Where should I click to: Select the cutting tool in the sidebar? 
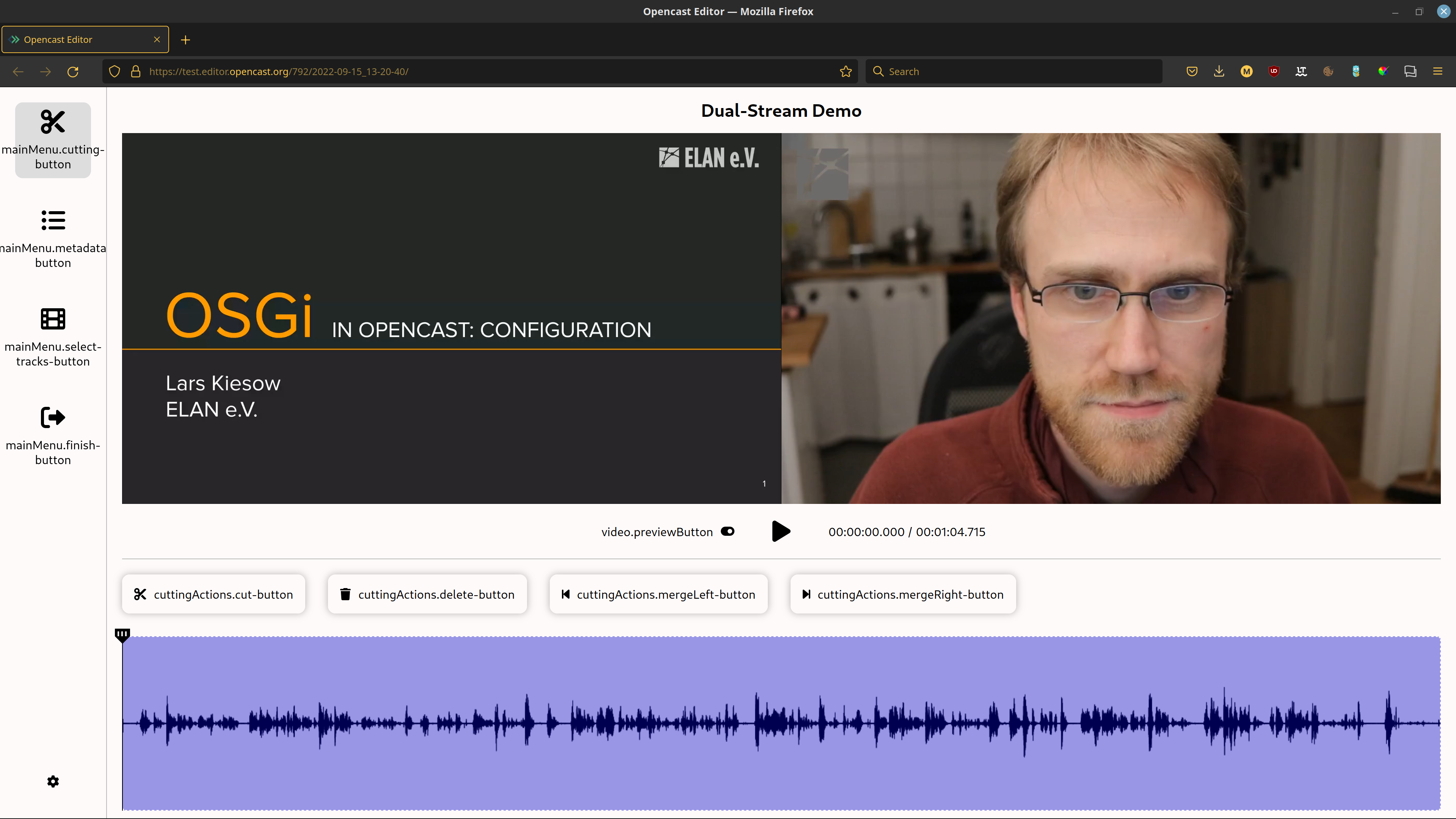coord(53,140)
